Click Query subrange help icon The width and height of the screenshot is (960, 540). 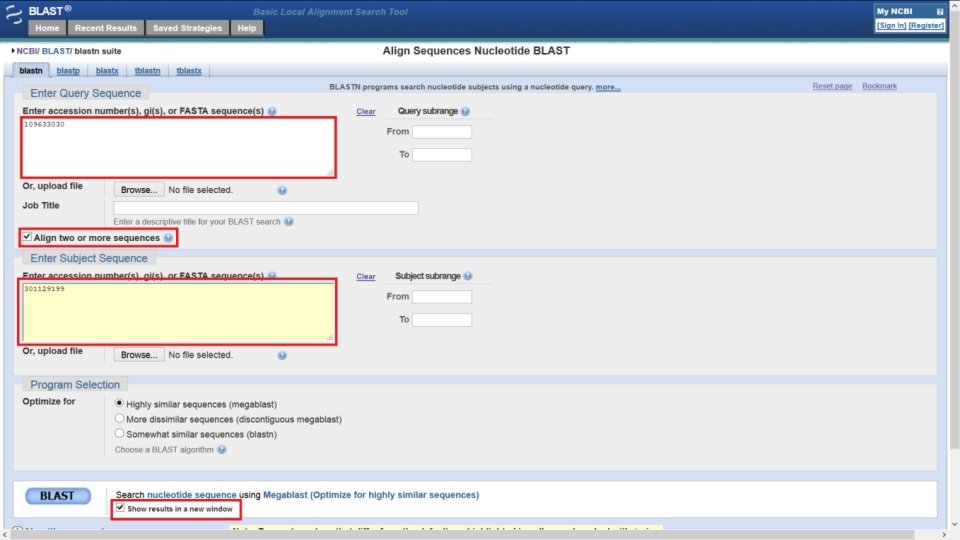click(x=465, y=111)
